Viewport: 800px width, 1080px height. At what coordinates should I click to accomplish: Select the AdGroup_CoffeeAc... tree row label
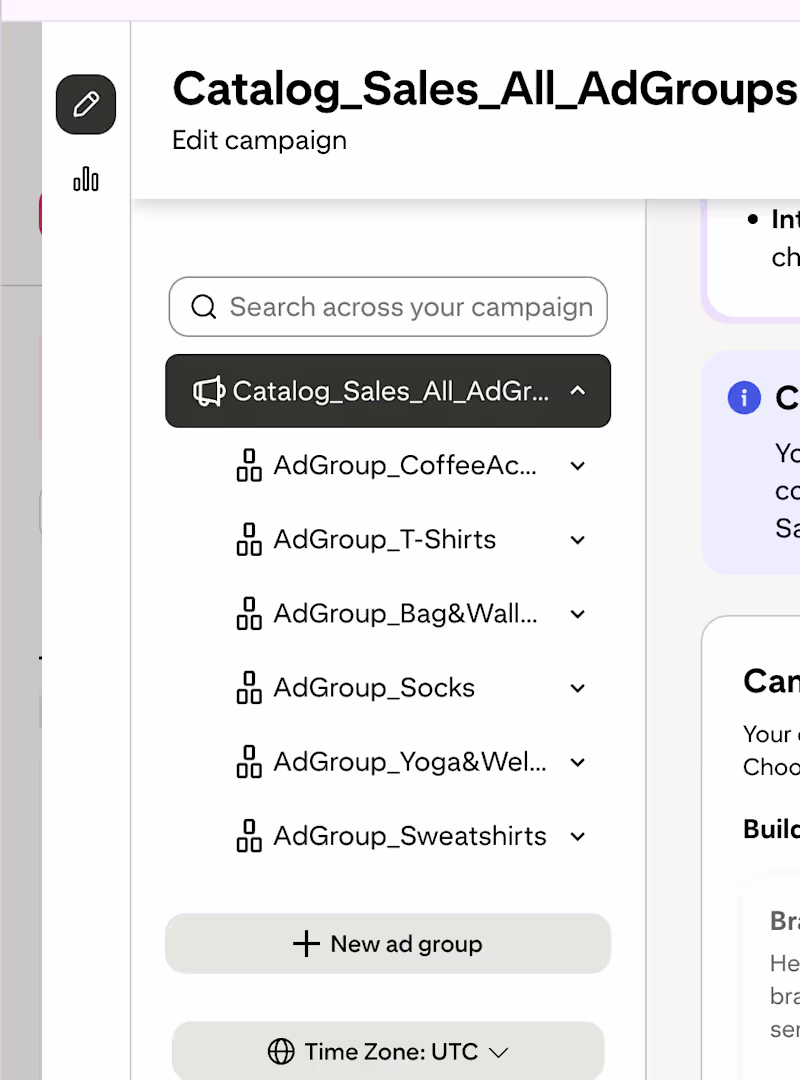pos(404,466)
